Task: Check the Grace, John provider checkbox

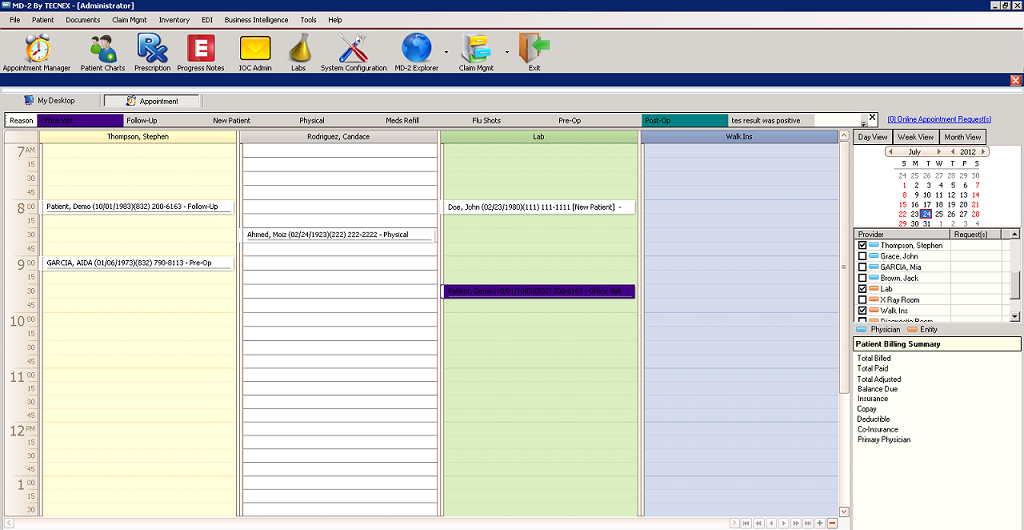Action: point(862,256)
